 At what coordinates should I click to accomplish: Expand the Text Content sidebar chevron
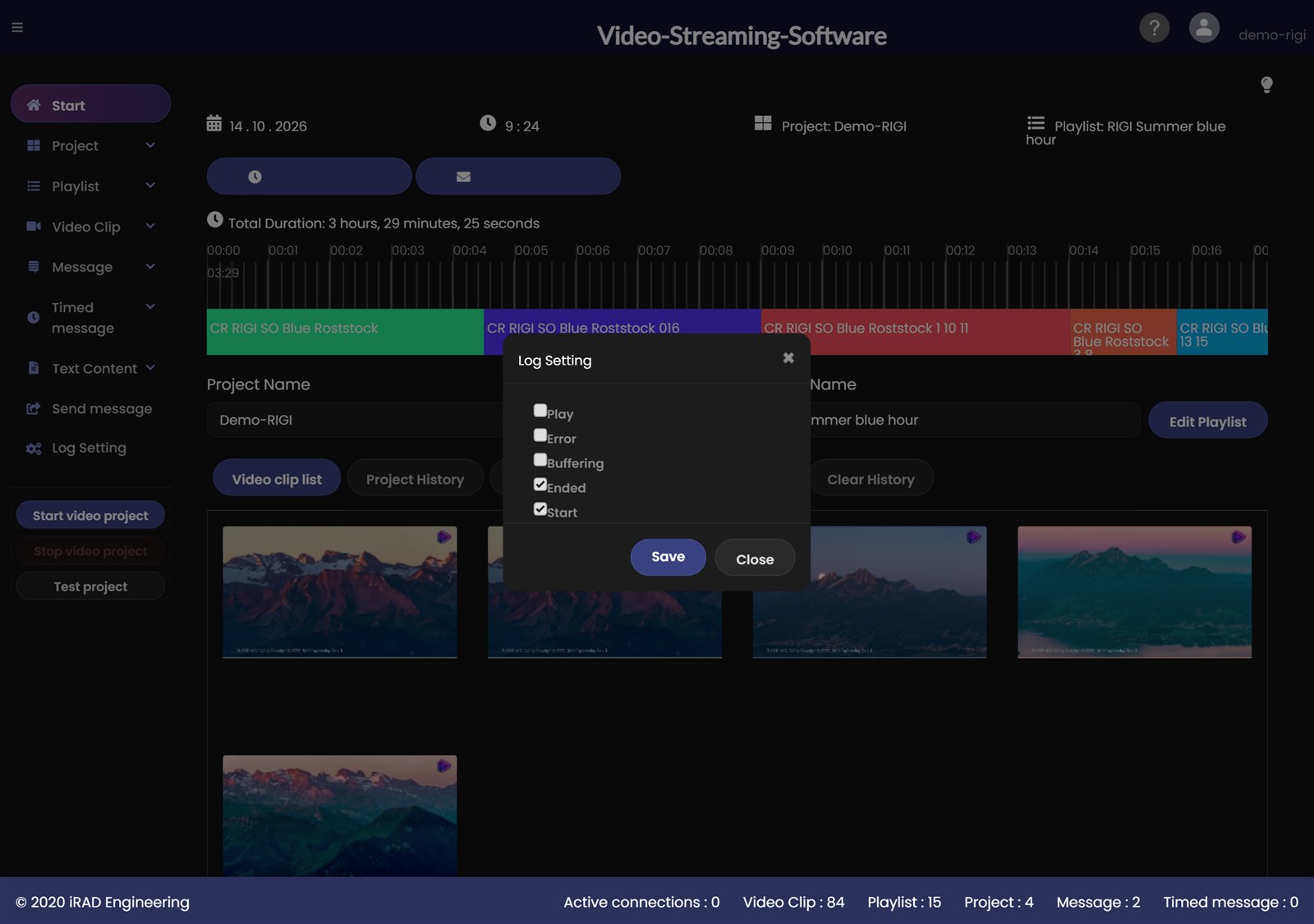click(x=150, y=368)
